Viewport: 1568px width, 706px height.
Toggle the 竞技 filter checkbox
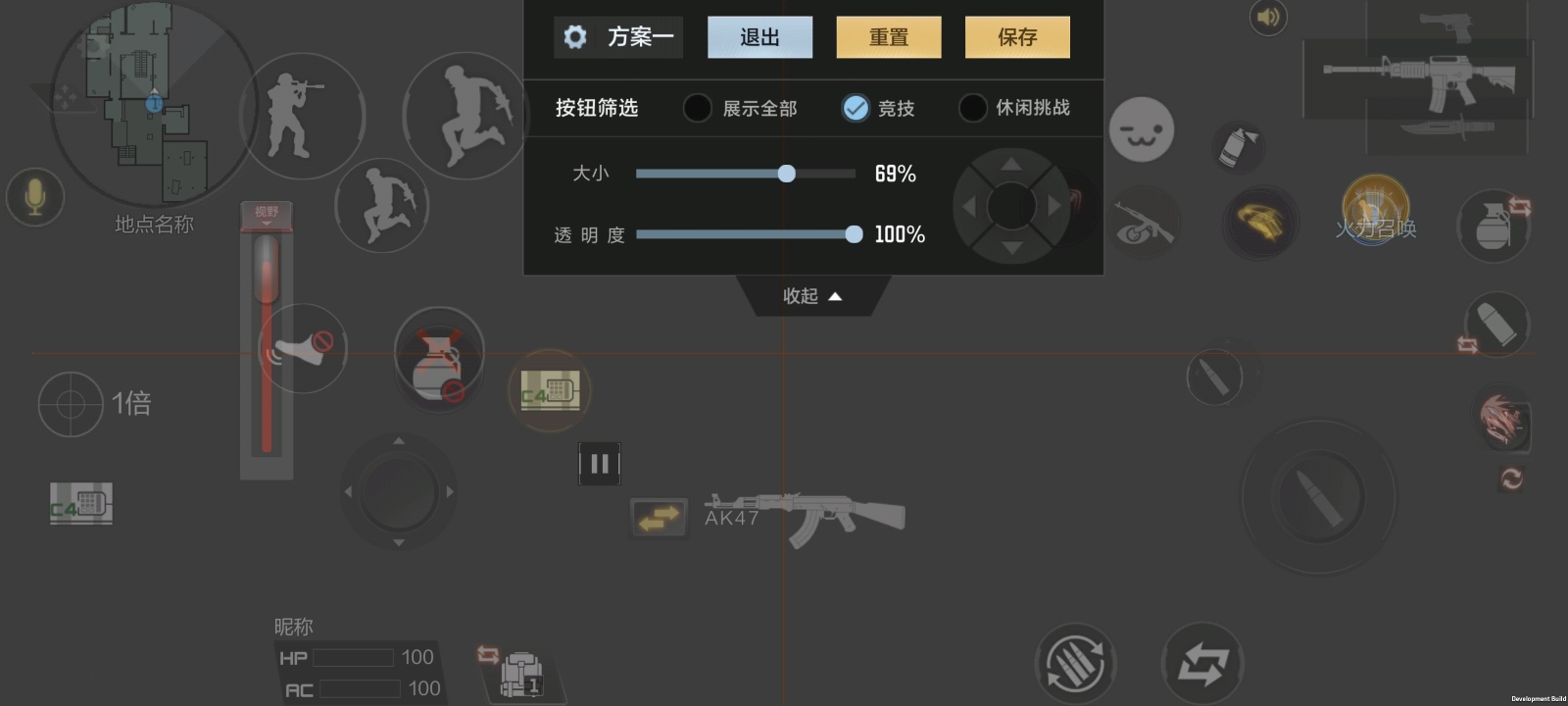click(x=856, y=108)
